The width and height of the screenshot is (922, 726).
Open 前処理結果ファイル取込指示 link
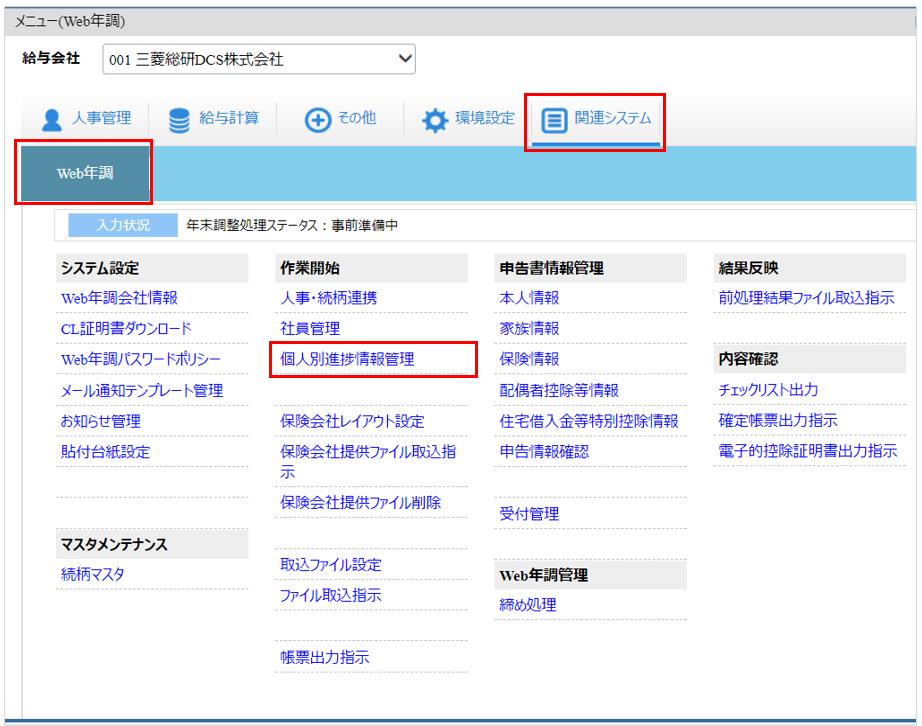click(x=807, y=298)
